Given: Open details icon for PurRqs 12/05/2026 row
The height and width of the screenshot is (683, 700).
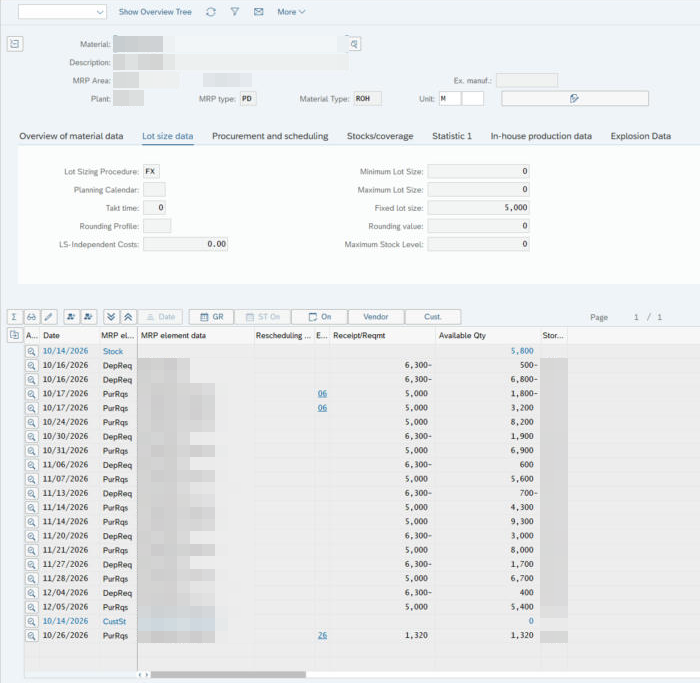Looking at the screenshot, I should point(31,607).
